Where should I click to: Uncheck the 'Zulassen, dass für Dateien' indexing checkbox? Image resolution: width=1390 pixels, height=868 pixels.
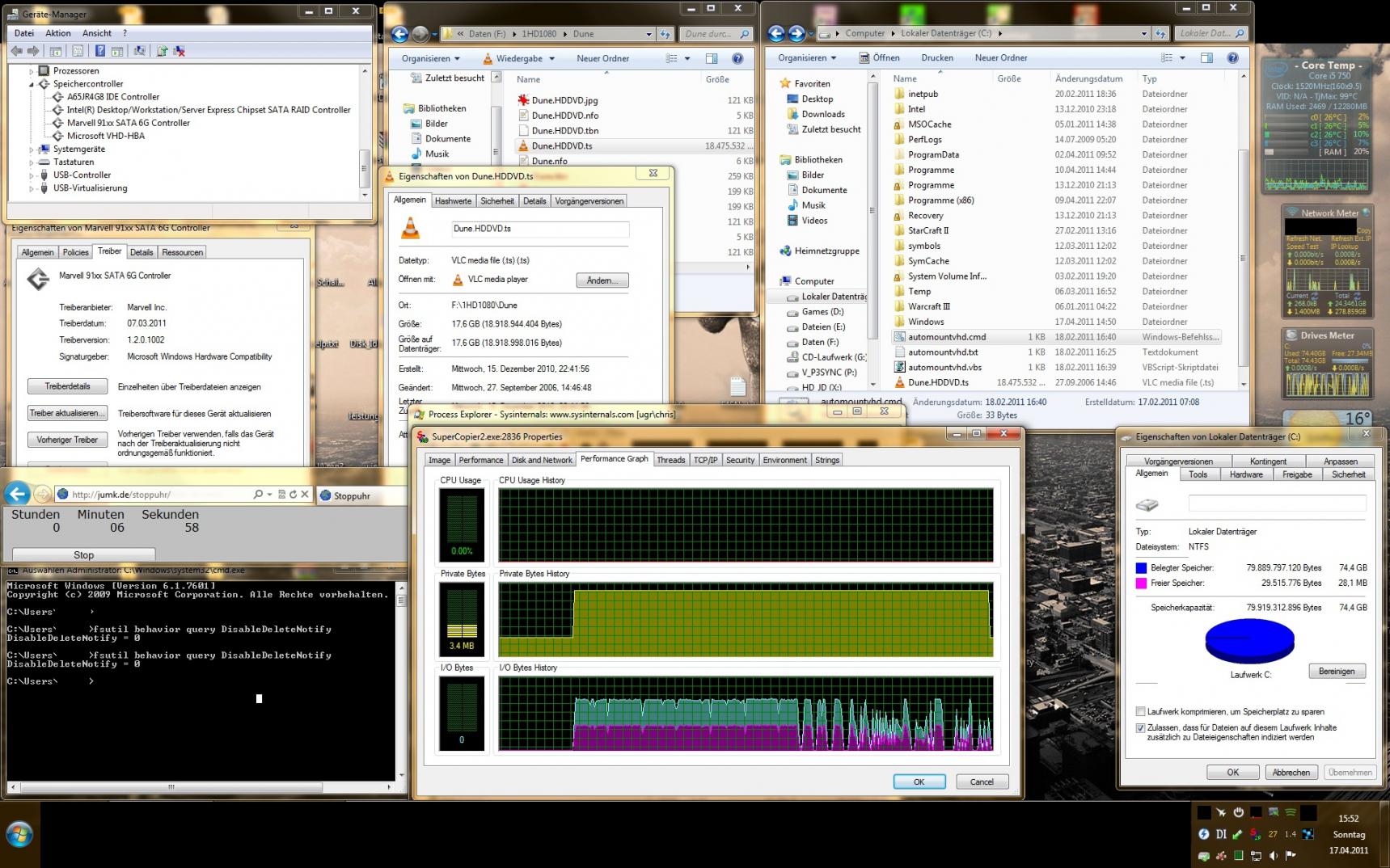pyautogui.click(x=1140, y=728)
